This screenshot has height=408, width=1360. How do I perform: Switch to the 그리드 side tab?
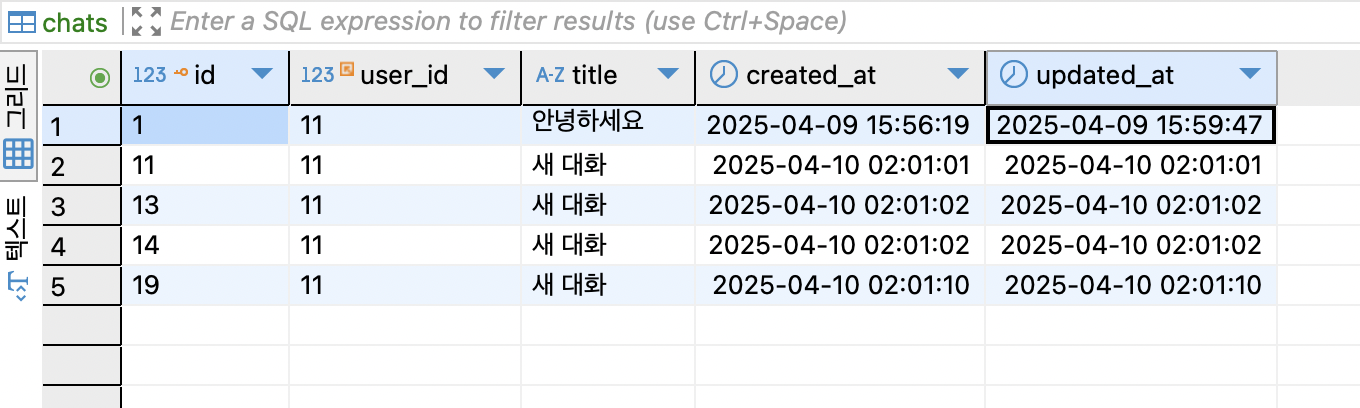[x=20, y=117]
